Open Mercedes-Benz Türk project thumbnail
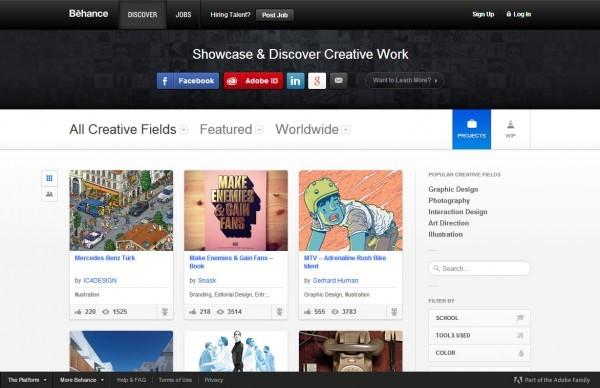Image resolution: width=600 pixels, height=388 pixels. click(121, 210)
